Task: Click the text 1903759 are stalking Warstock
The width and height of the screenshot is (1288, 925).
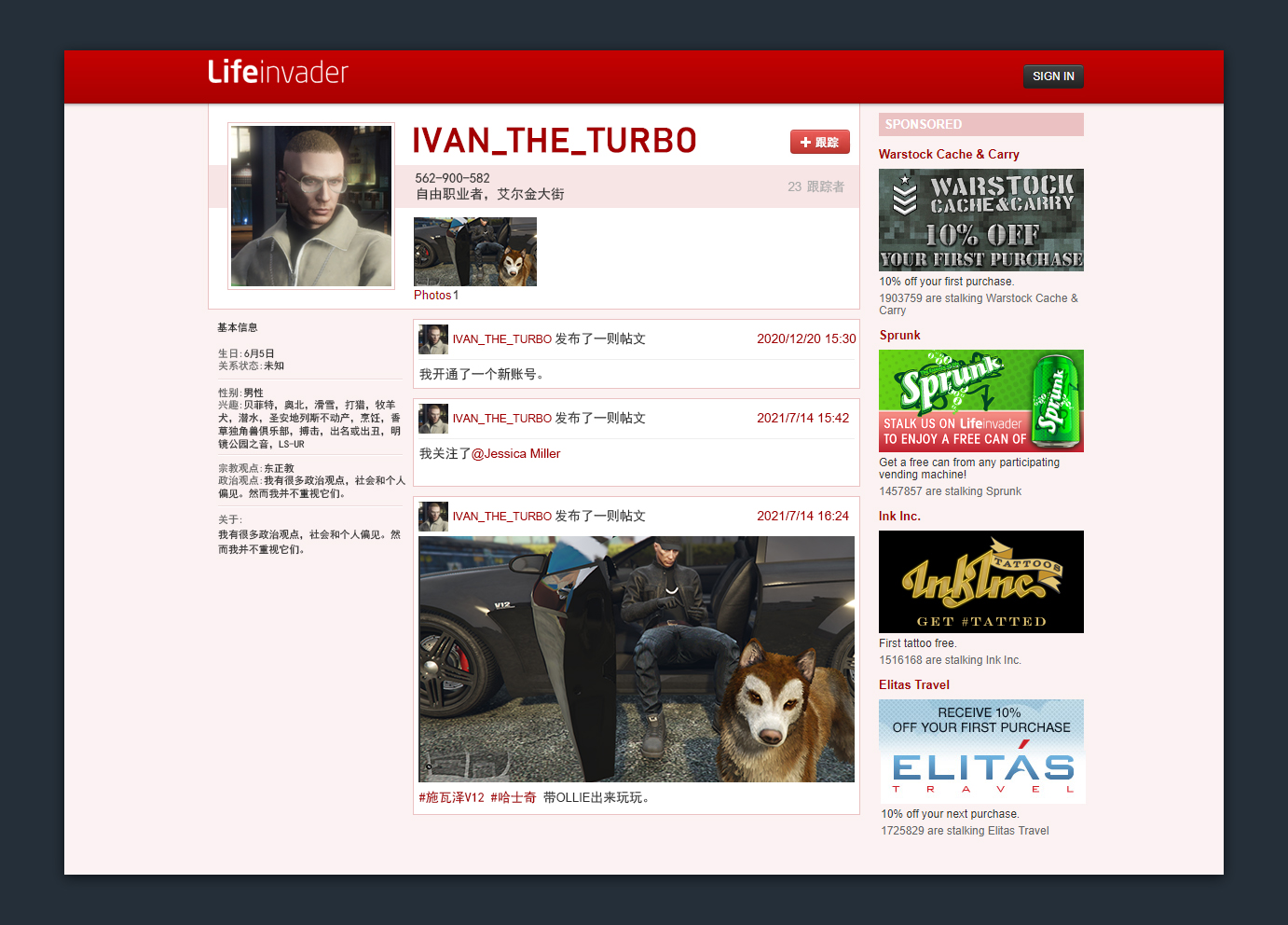Action: [979, 305]
